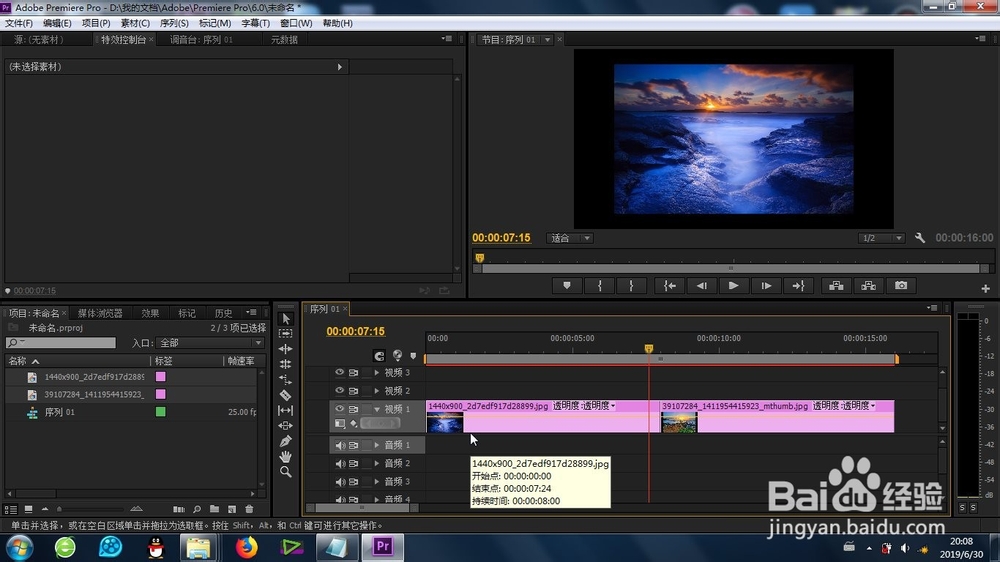Open the 编辑(E) menu
This screenshot has height=562, width=1000.
(57, 23)
